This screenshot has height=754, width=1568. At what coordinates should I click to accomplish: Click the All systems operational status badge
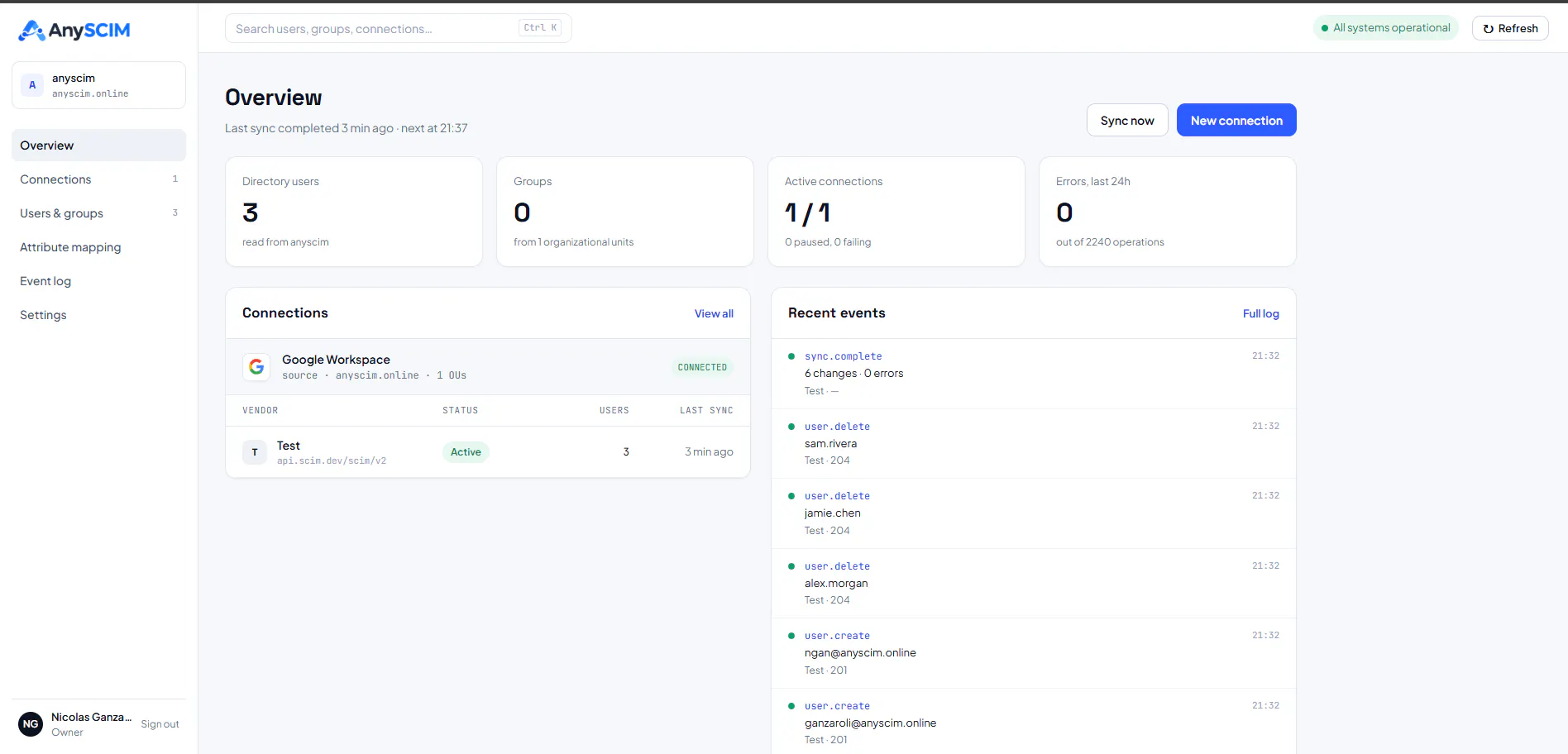[1385, 28]
